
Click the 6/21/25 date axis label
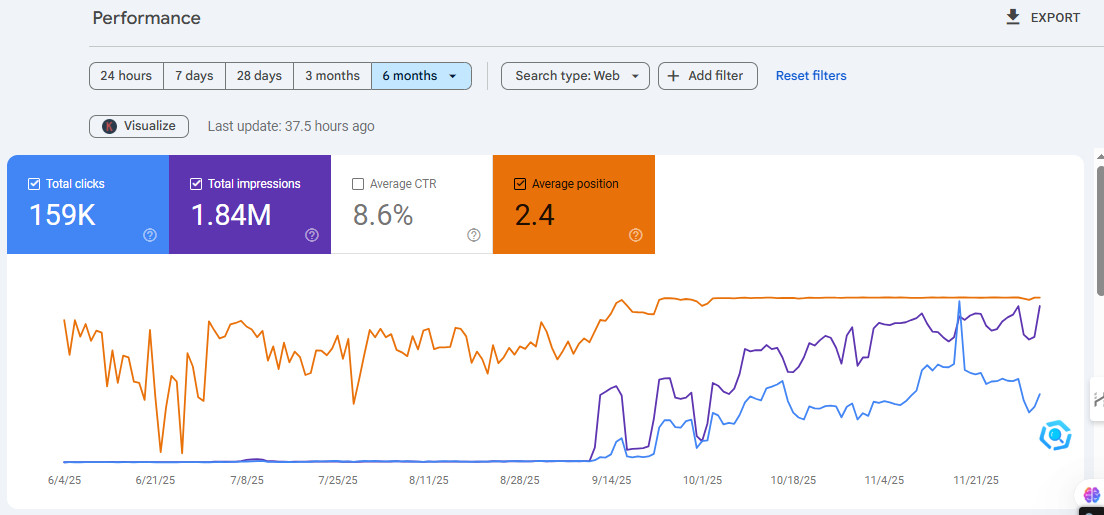[x=154, y=480]
